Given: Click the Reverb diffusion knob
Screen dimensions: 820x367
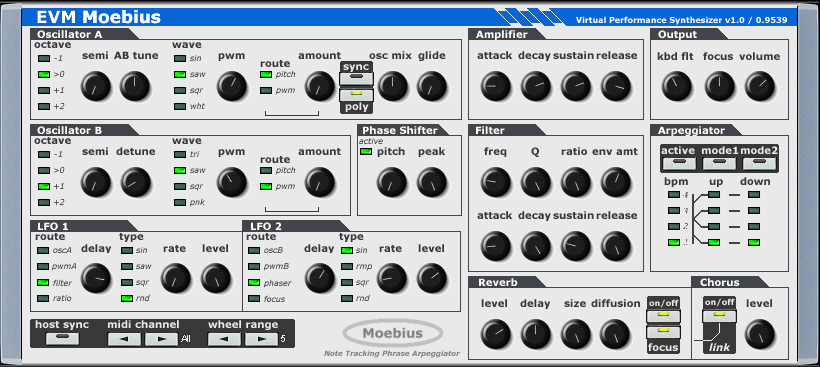Looking at the screenshot, I should tap(616, 335).
